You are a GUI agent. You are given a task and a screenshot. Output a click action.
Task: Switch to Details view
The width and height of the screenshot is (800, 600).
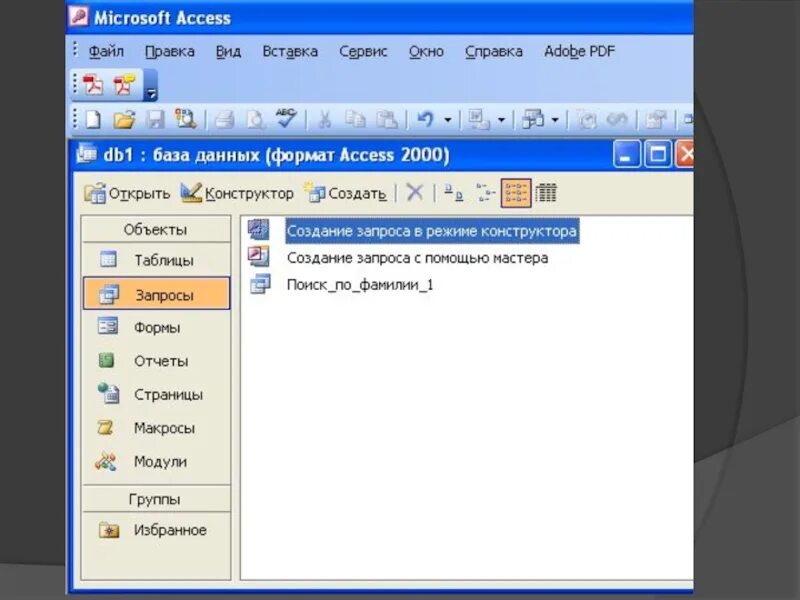click(x=546, y=193)
